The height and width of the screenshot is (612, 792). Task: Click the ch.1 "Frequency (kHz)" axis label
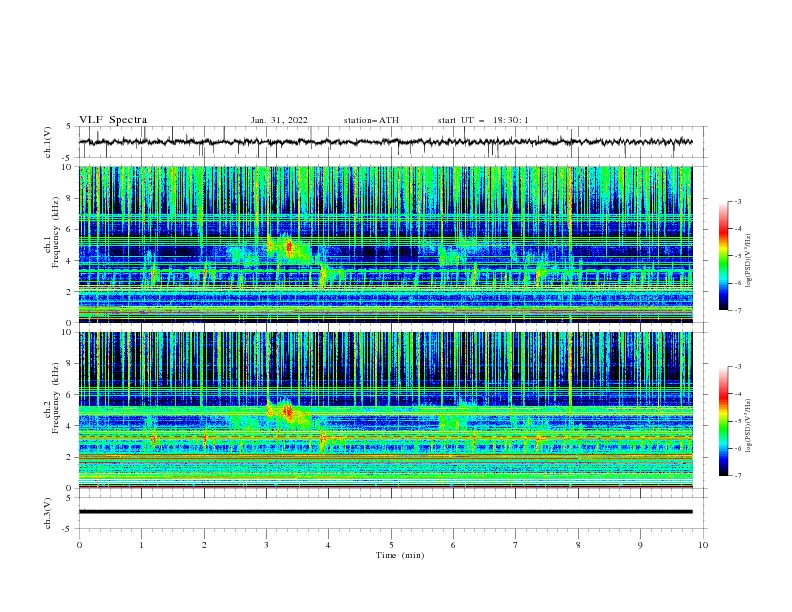tap(56, 233)
